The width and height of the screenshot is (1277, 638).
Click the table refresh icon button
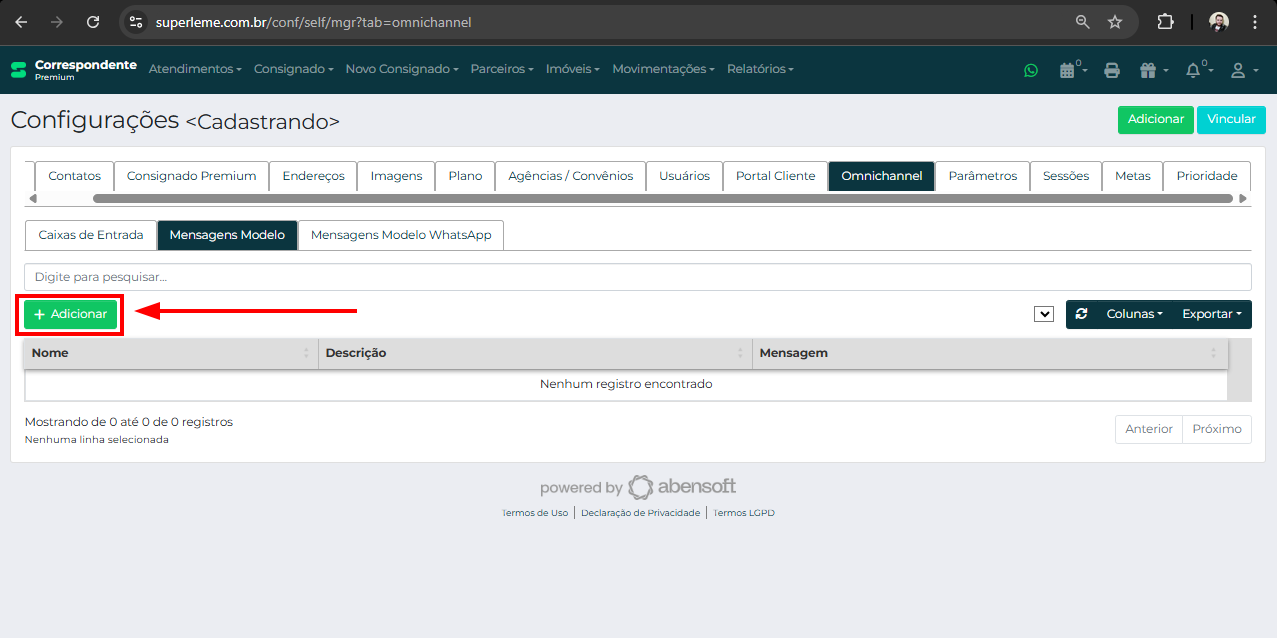1081,314
